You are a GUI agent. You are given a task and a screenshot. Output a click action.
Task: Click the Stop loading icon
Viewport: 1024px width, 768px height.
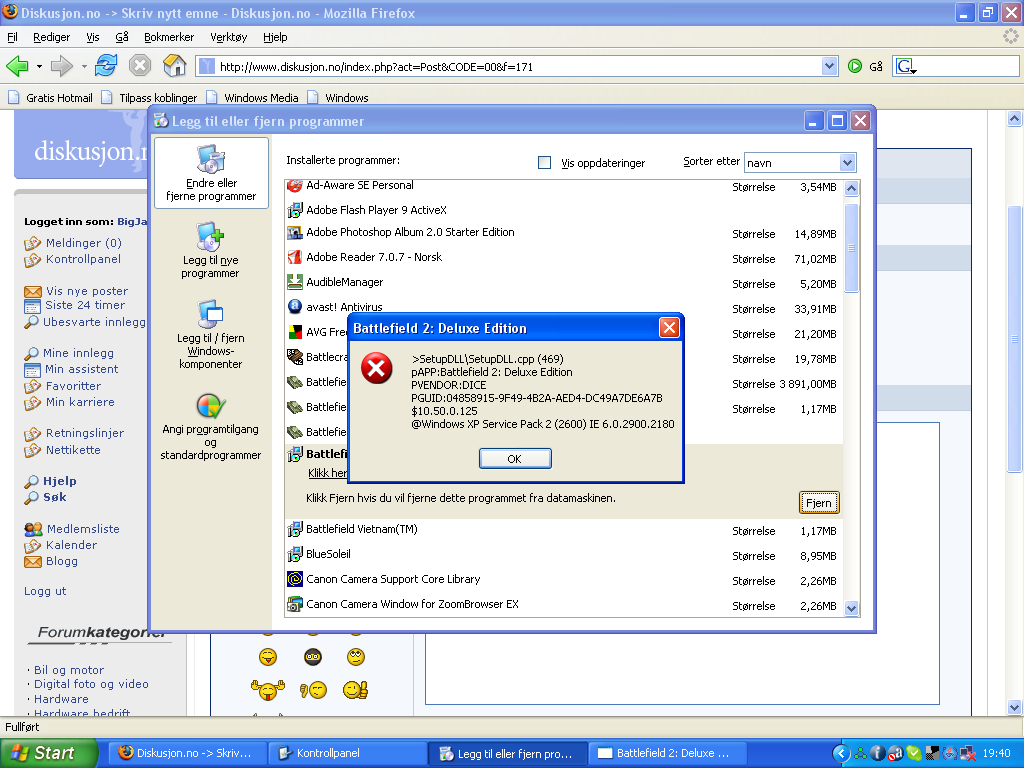[x=140, y=65]
